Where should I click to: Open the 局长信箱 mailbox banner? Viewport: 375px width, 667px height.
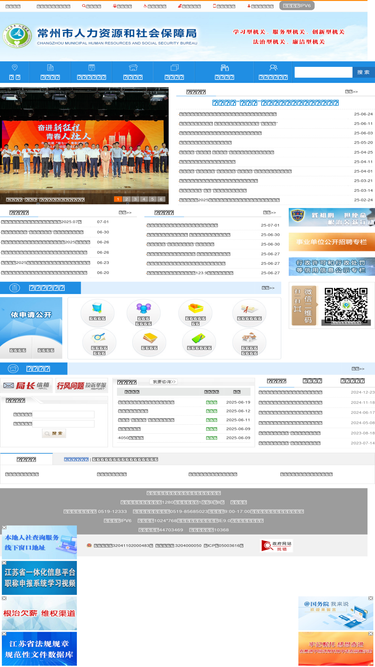[x=26, y=385]
